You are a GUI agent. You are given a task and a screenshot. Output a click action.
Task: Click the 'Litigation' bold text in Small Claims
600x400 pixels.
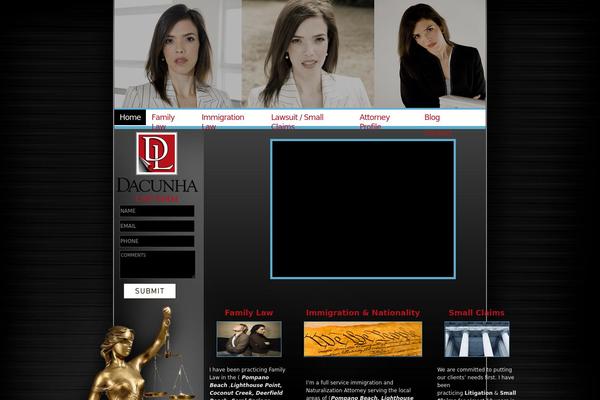478,393
